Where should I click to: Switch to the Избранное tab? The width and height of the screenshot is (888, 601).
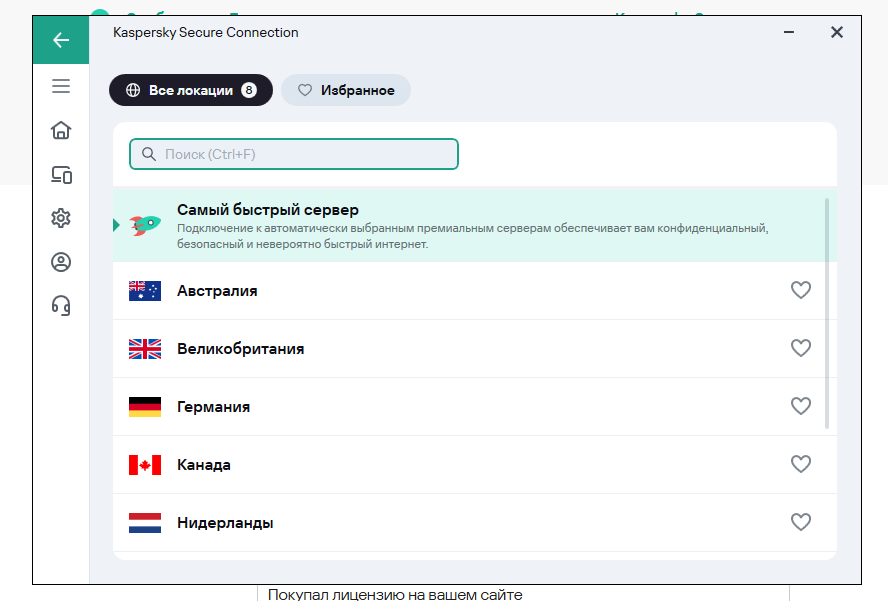click(346, 90)
